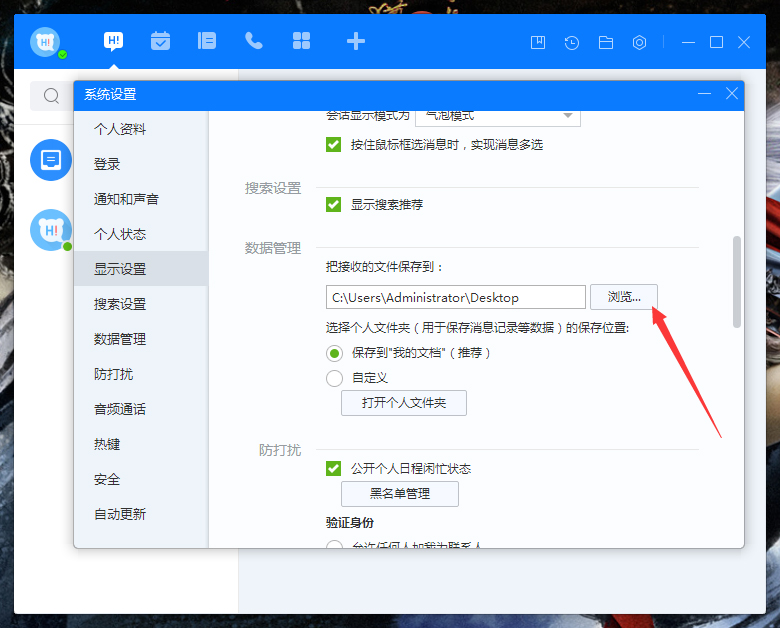Screen dimensions: 780x628
Task: Switch to 数据管理 in settings sidebar
Action: pyautogui.click(x=120, y=339)
